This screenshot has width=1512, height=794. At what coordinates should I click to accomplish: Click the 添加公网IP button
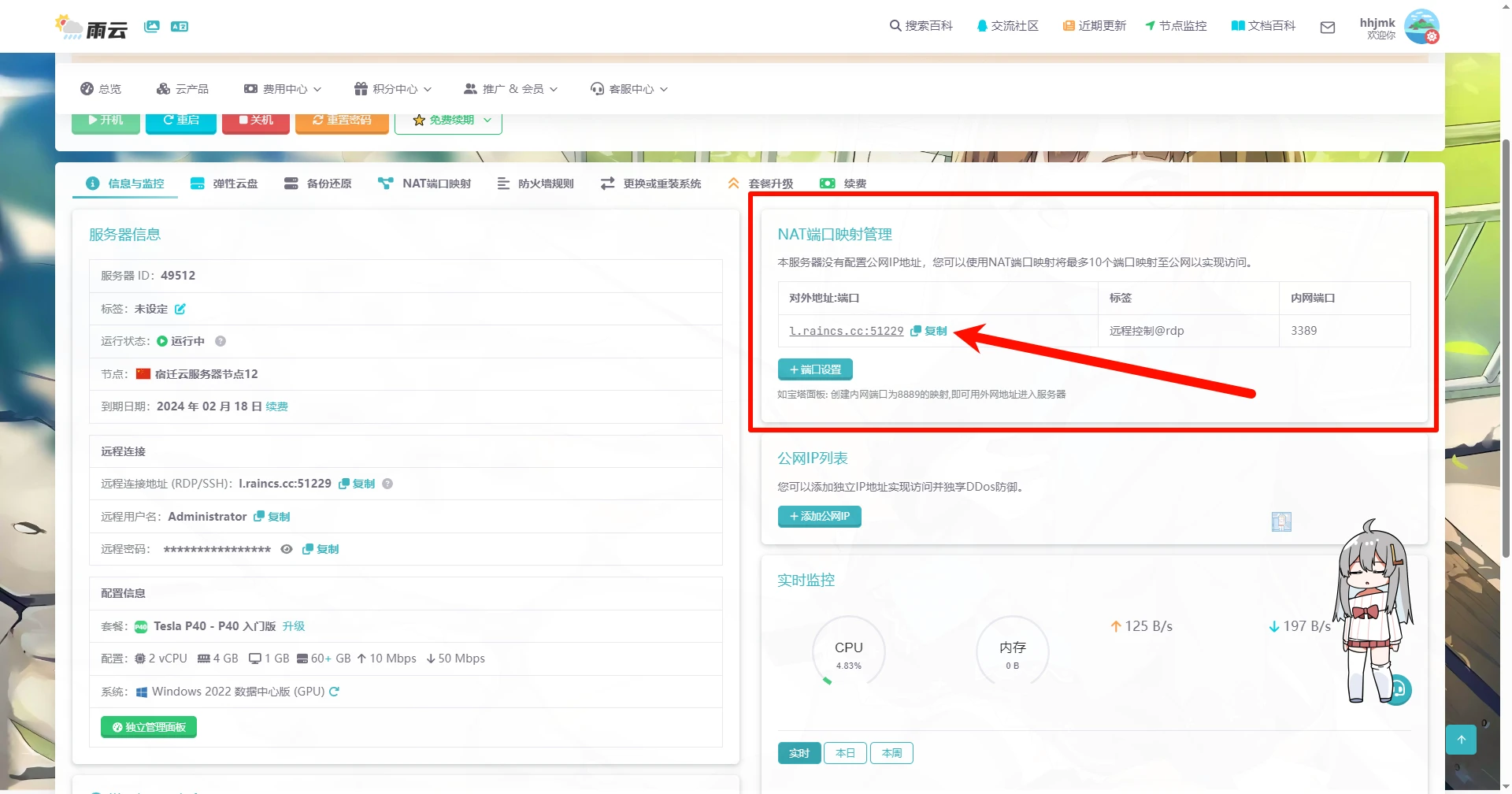(x=819, y=517)
